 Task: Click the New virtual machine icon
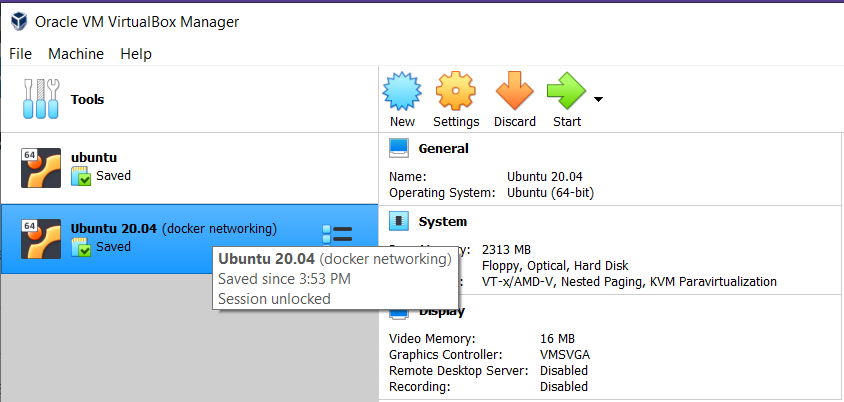click(x=402, y=91)
